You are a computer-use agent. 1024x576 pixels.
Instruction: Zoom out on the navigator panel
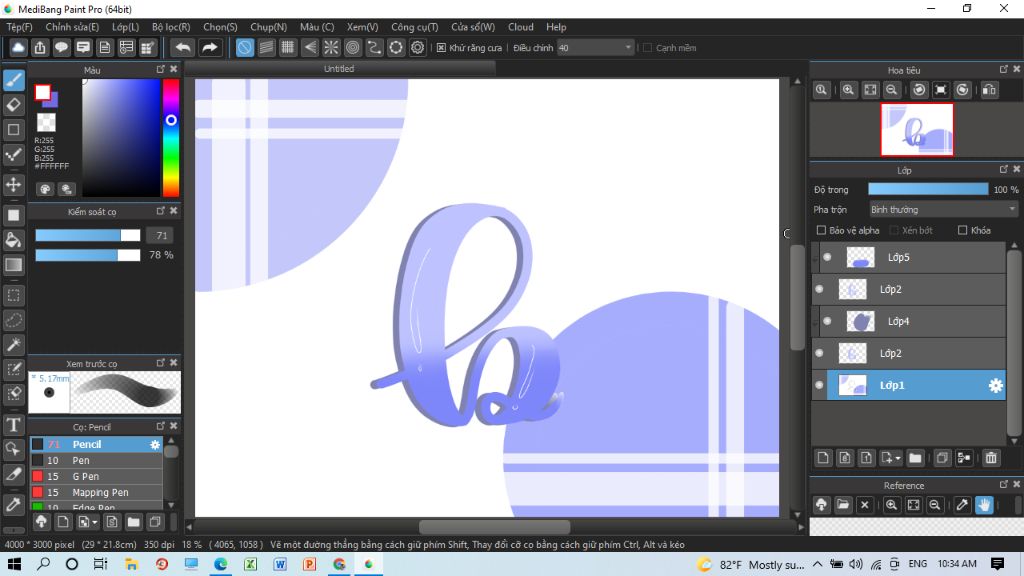click(x=891, y=90)
